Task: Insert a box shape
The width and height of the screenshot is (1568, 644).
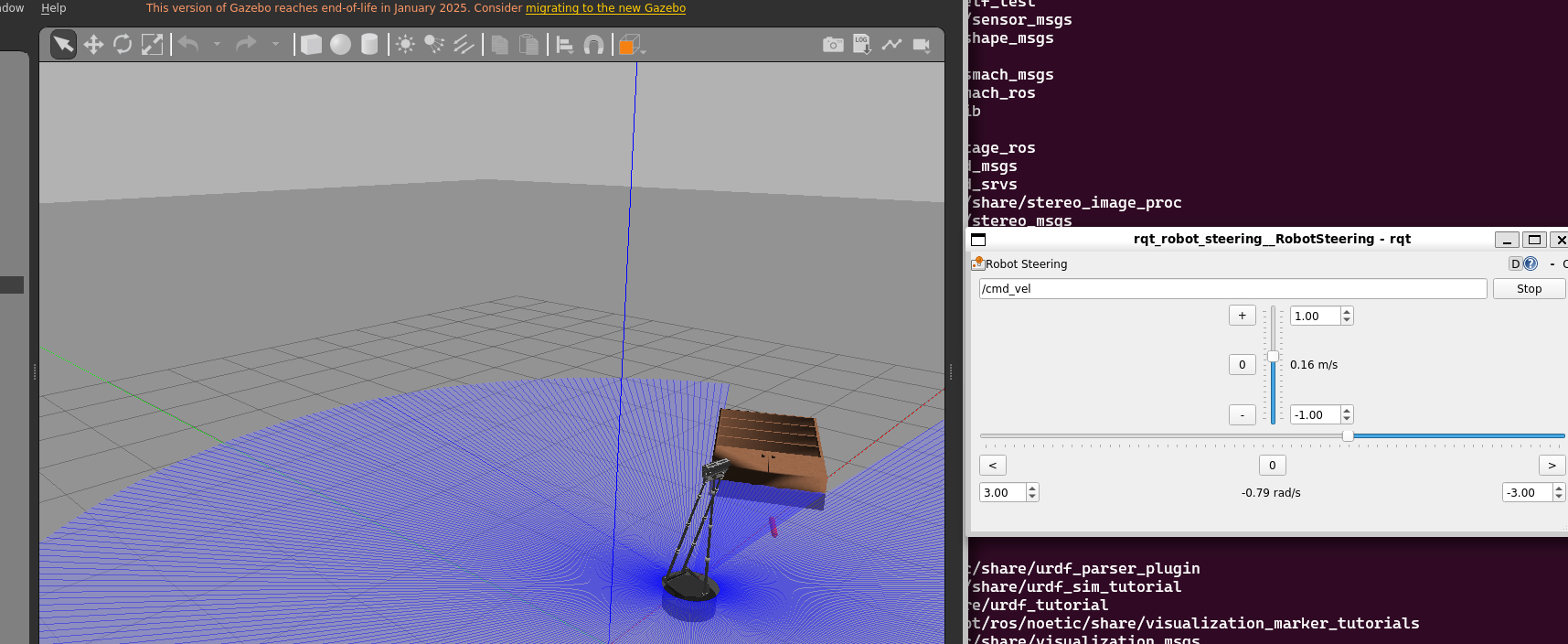Action: (311, 44)
